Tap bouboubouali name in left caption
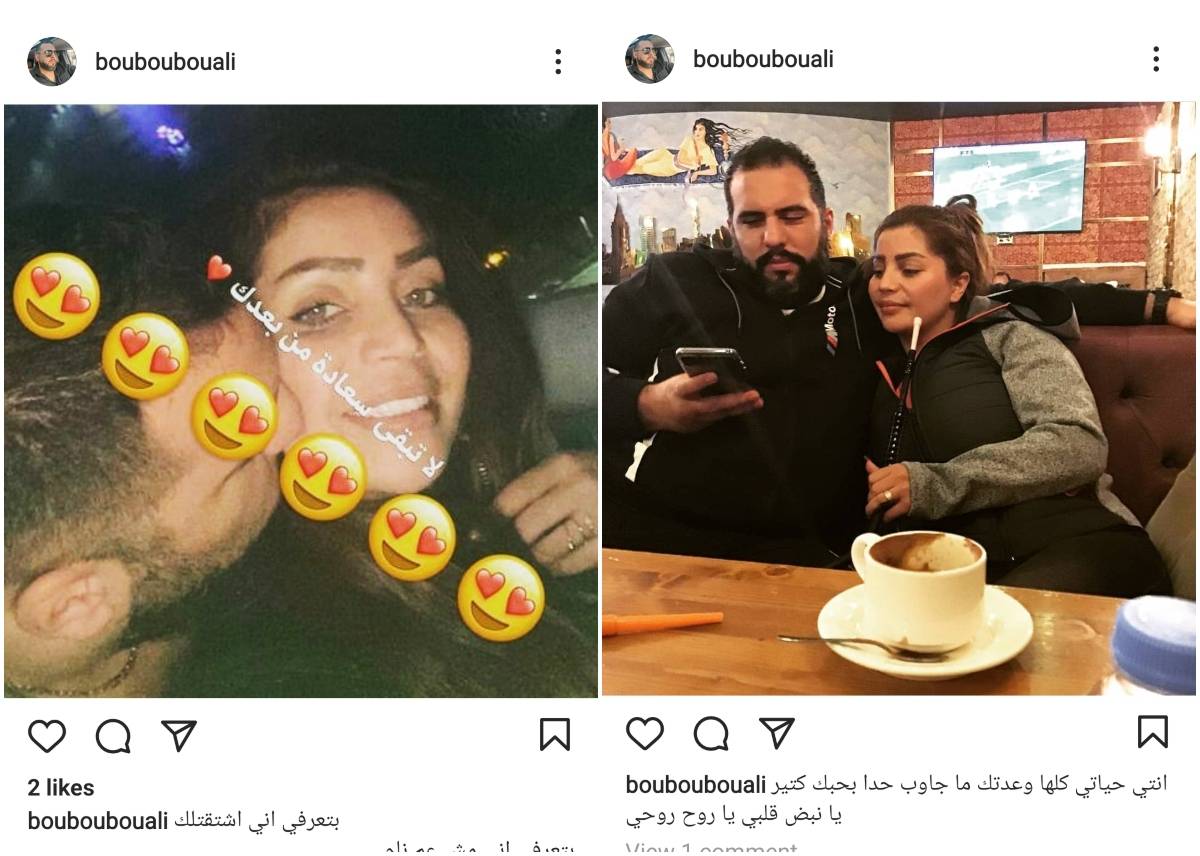 98,822
